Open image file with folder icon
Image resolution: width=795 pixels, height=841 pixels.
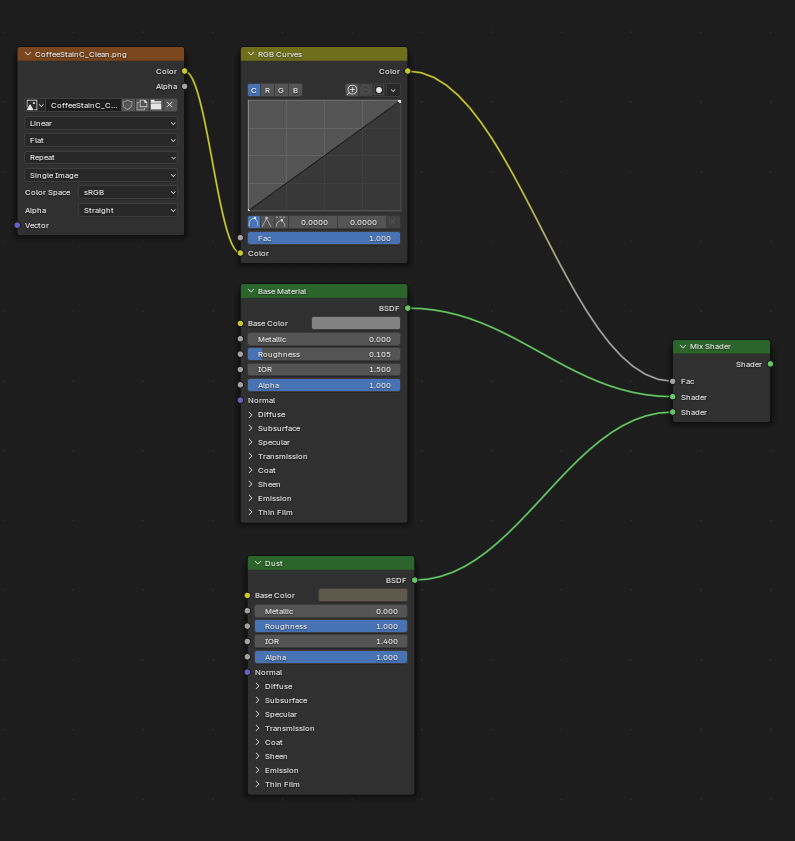156,105
